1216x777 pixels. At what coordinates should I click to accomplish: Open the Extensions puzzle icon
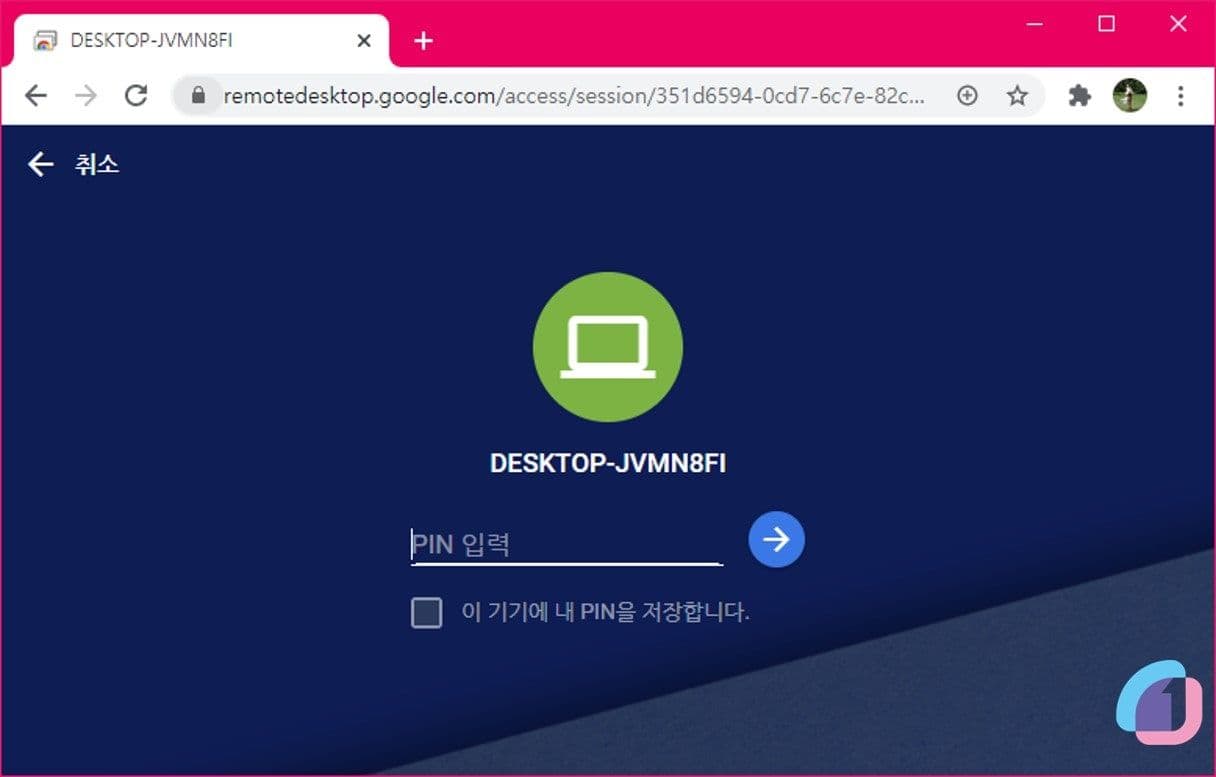point(1079,95)
